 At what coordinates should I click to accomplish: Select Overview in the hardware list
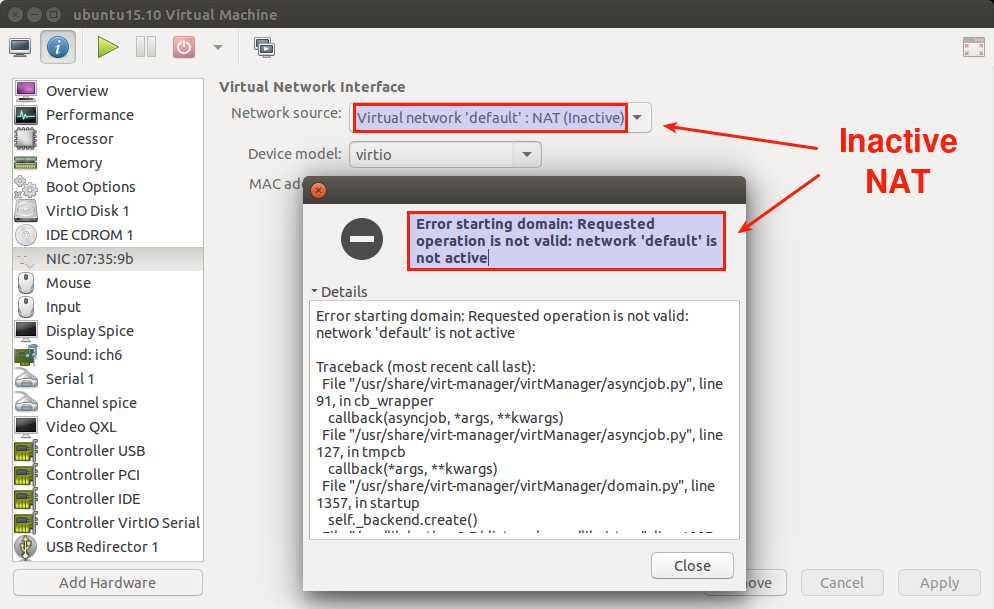77,91
